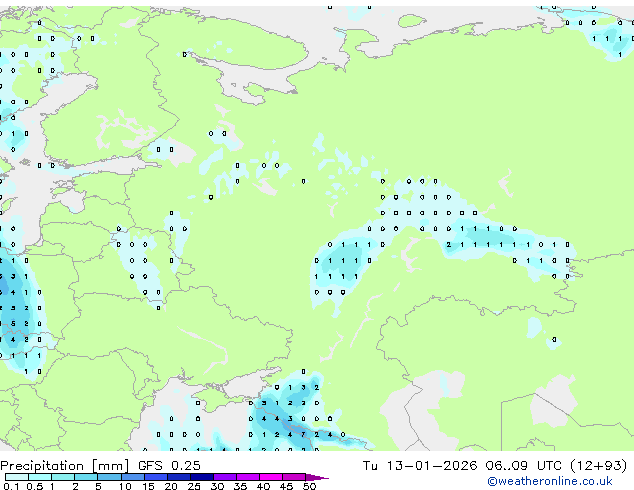Screen dimensions: 634x490
Task: Click the '40' legend scale label
Action: (263, 486)
